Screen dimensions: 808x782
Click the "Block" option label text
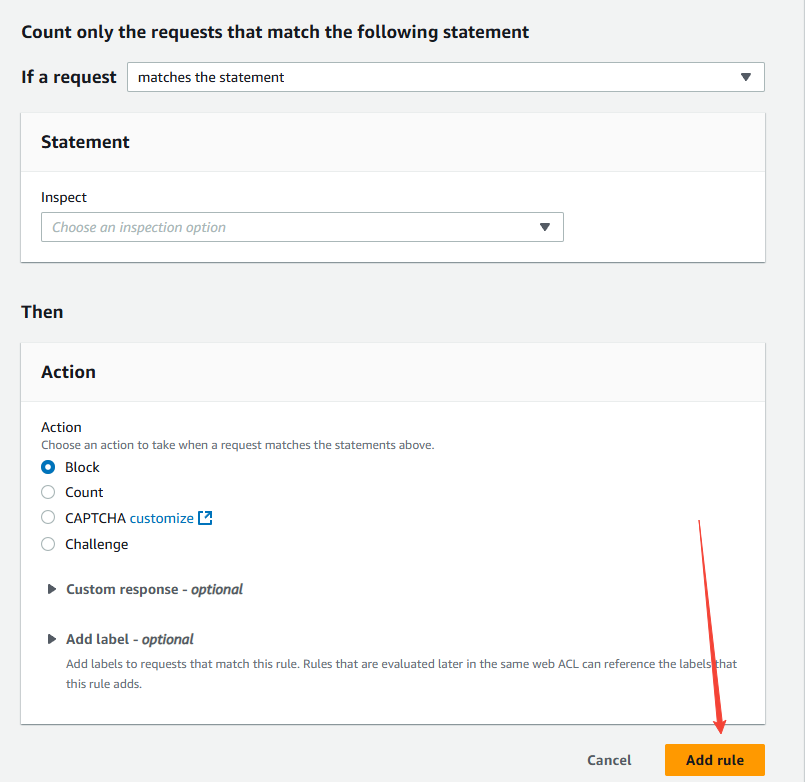click(x=83, y=467)
